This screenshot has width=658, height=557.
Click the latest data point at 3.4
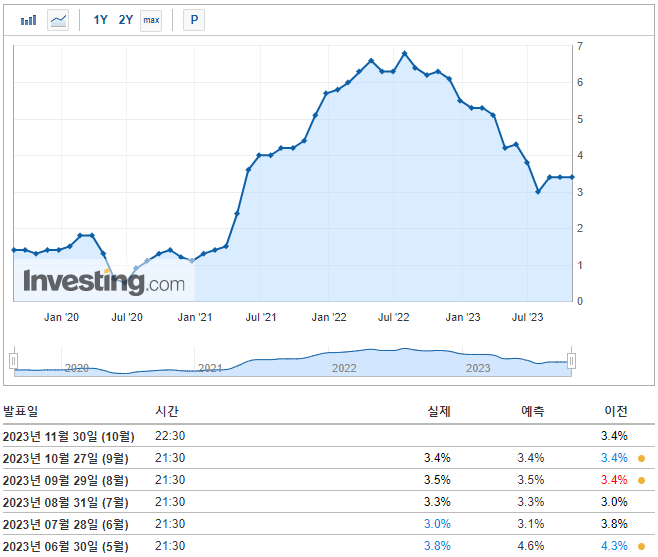pyautogui.click(x=572, y=177)
